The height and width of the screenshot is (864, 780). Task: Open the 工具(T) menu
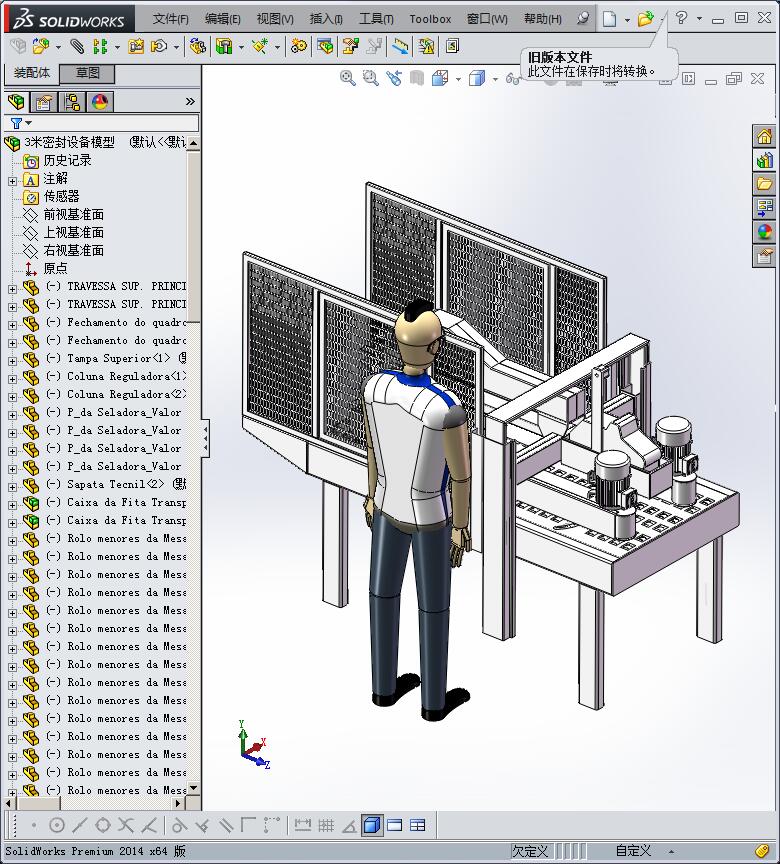(376, 19)
